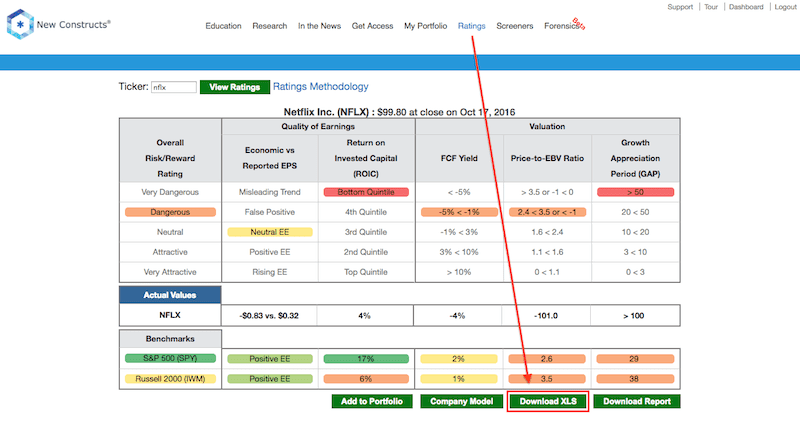800x421 pixels.
Task: Click the -101.0 Price-to-EBV value
Action: [546, 316]
